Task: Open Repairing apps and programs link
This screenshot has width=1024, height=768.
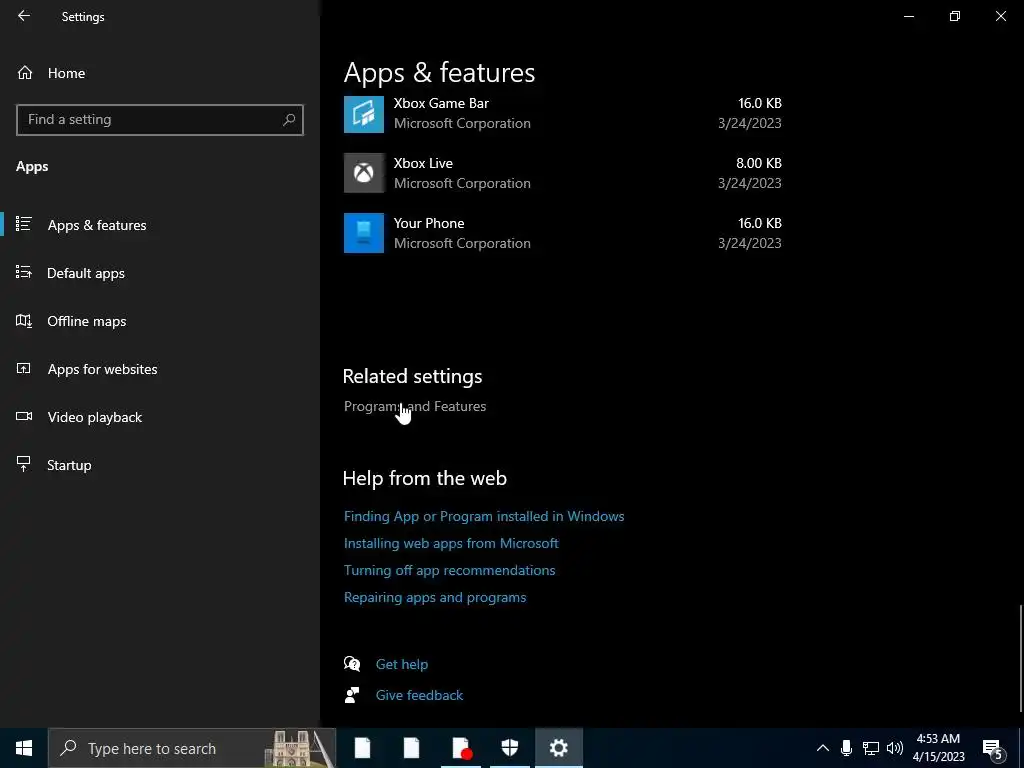Action: pos(435,598)
